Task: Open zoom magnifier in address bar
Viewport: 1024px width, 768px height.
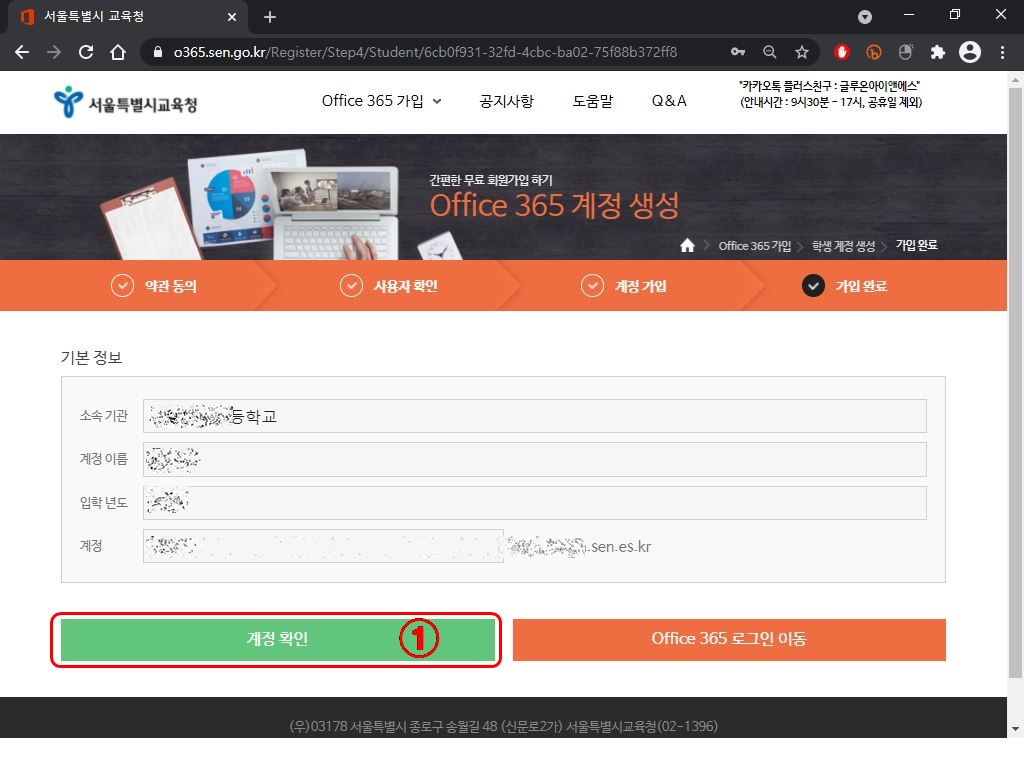Action: click(x=770, y=52)
